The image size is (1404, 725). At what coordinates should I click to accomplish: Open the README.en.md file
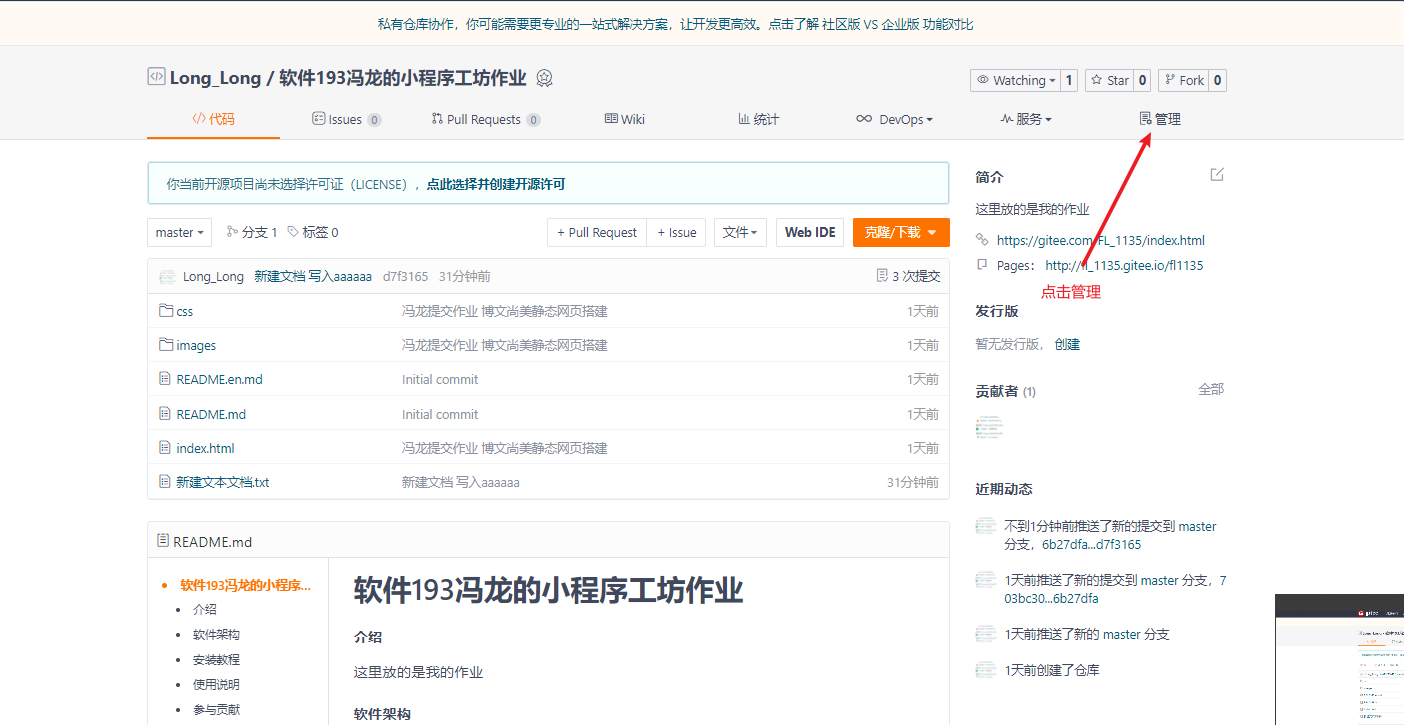click(219, 379)
